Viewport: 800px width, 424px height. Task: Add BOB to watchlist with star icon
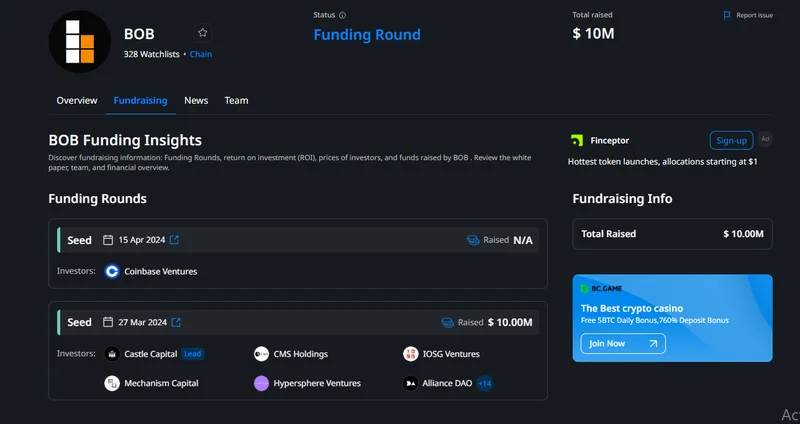coord(203,33)
